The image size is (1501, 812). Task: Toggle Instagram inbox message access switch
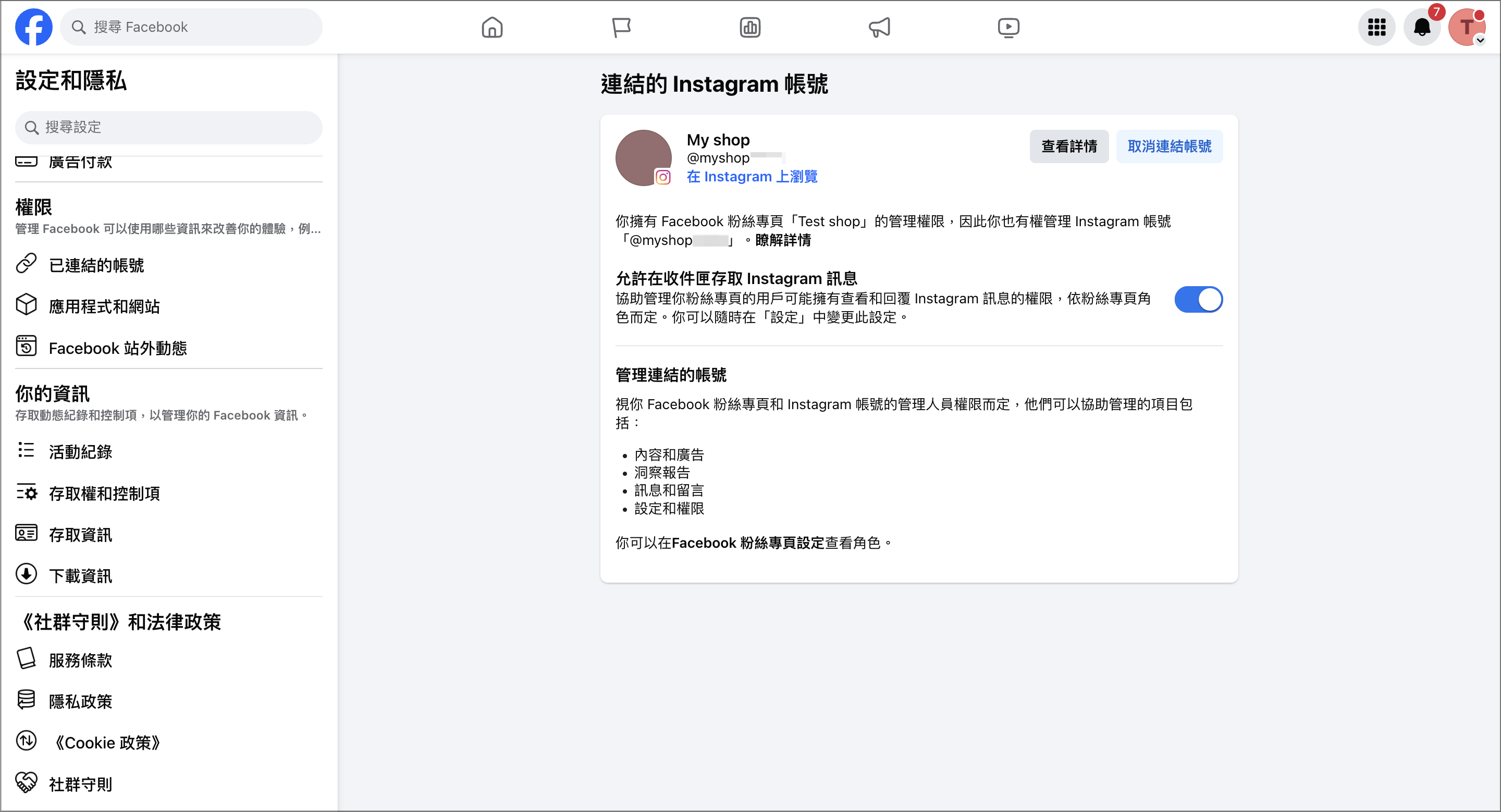point(1198,299)
